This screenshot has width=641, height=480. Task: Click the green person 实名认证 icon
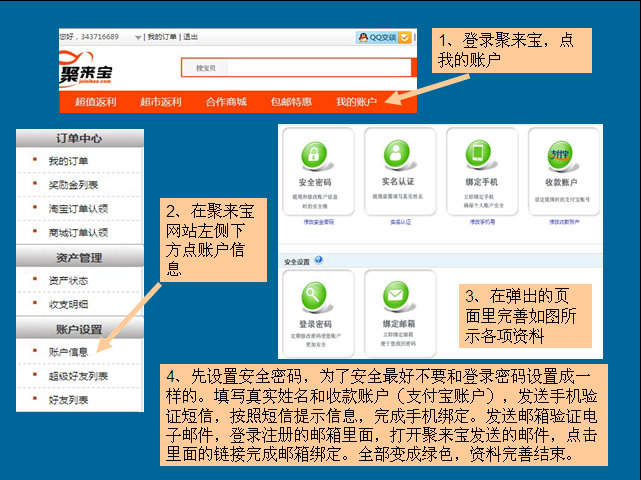pos(396,154)
